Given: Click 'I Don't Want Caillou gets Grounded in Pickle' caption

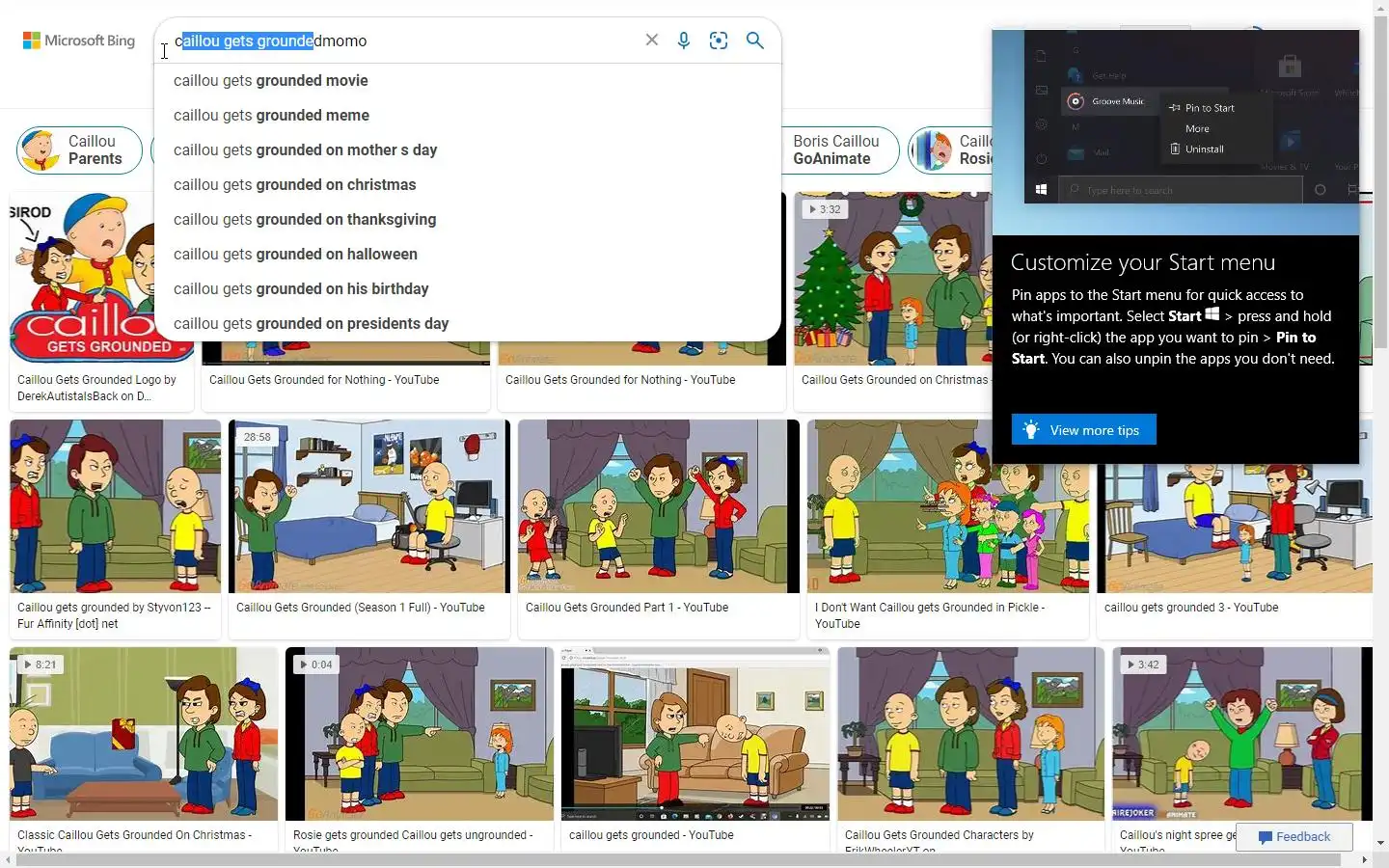Looking at the screenshot, I should point(930,615).
